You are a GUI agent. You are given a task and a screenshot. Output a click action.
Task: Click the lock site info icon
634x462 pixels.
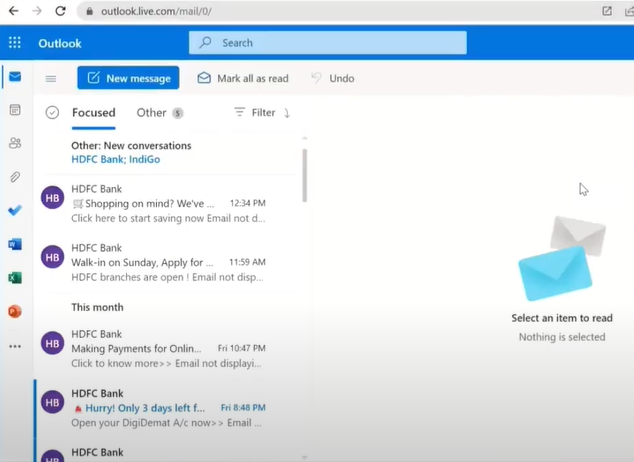tap(90, 11)
